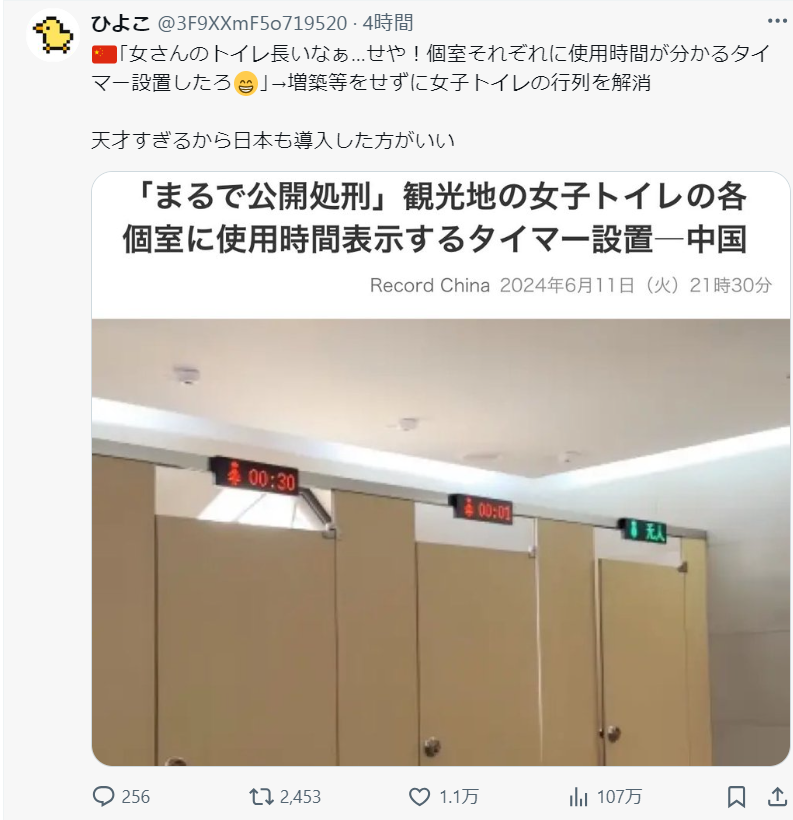This screenshot has width=793, height=820.
Task: Click the reply count 256
Action: point(135,797)
